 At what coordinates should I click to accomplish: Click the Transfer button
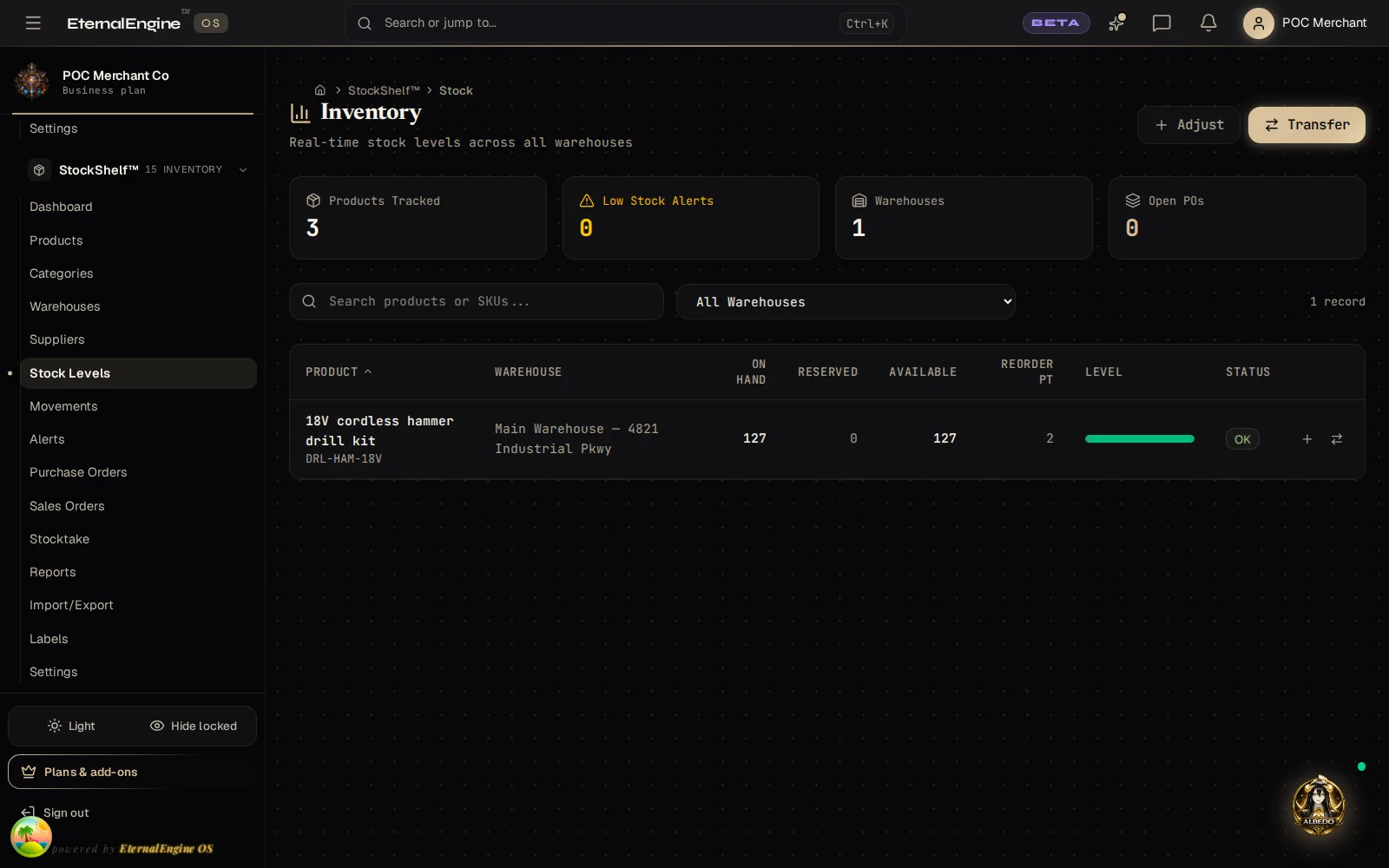pyautogui.click(x=1307, y=125)
